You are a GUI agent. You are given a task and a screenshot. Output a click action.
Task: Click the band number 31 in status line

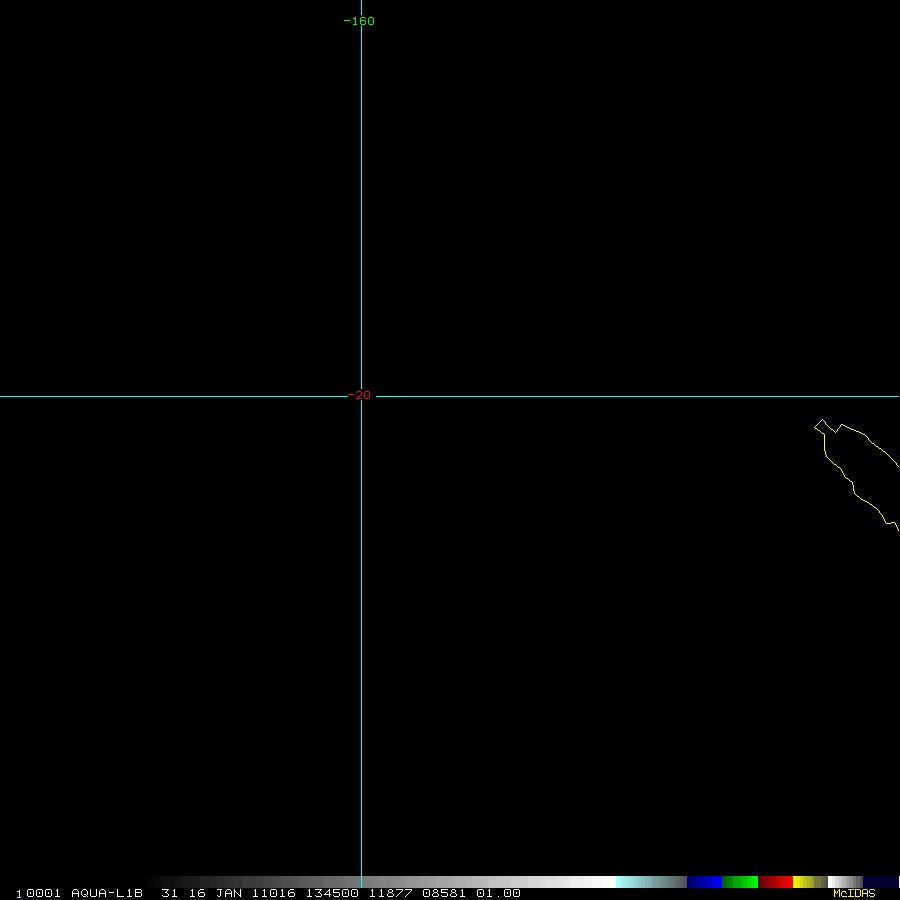(x=169, y=893)
